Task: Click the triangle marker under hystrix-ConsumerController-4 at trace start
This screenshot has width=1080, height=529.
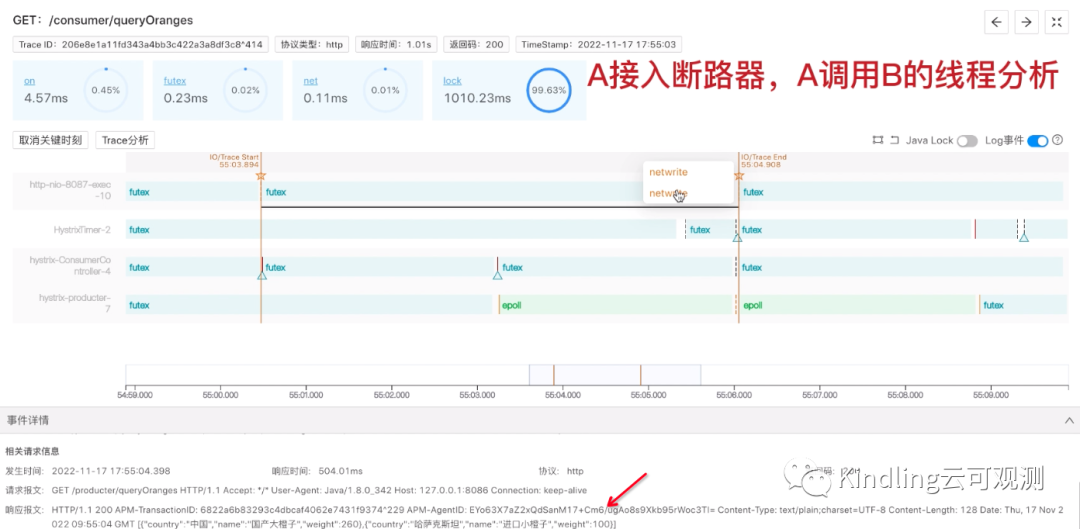Action: click(x=262, y=276)
